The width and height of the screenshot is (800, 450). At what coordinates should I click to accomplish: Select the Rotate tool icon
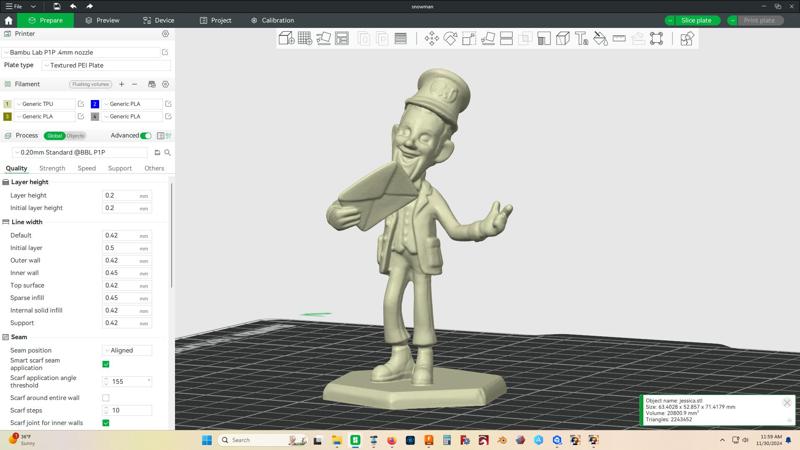click(450, 38)
